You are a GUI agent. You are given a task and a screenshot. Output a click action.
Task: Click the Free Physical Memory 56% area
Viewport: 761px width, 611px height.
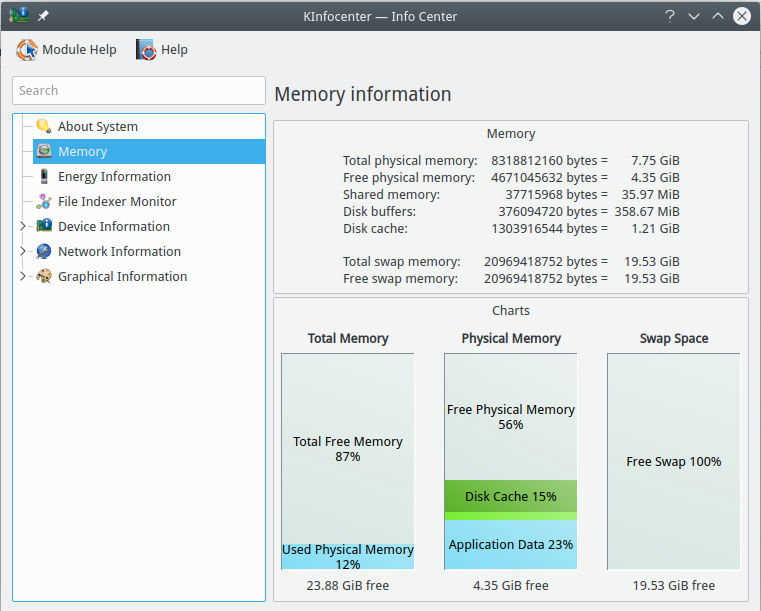(511, 417)
